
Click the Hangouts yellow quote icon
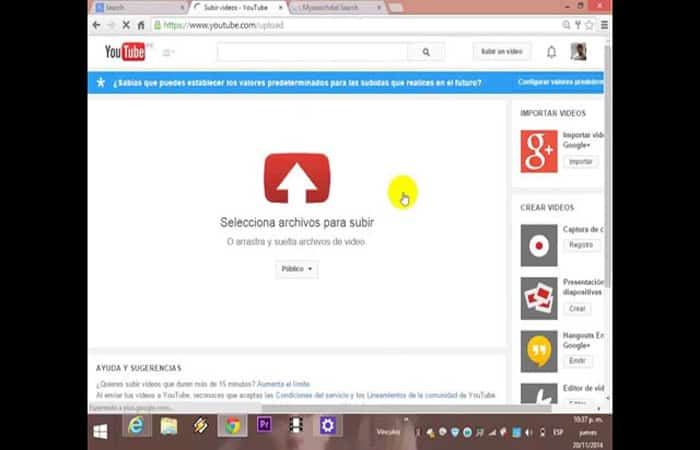[539, 351]
